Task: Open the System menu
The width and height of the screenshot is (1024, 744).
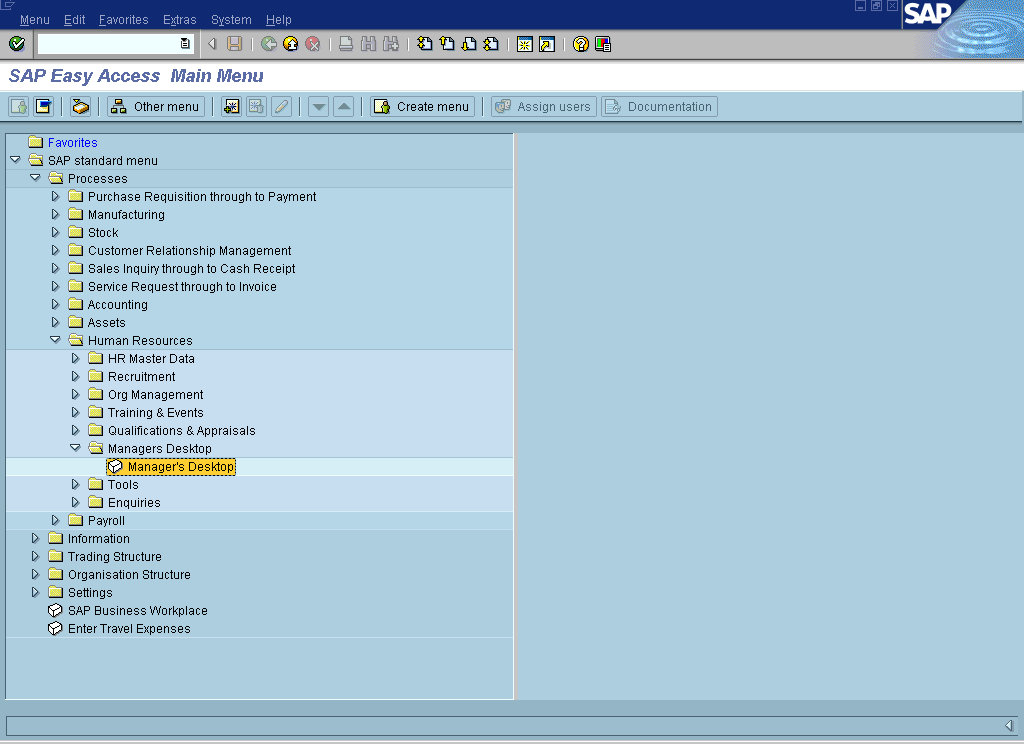Action: [x=231, y=20]
